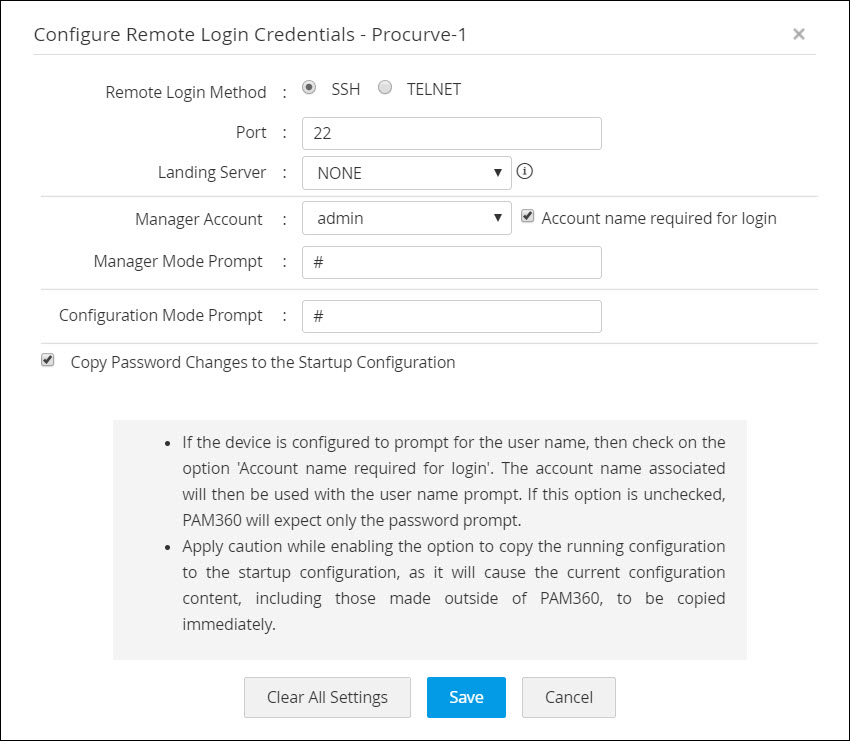850x741 pixels.
Task: Toggle 'Account name required for login' checkbox
Action: 528,217
